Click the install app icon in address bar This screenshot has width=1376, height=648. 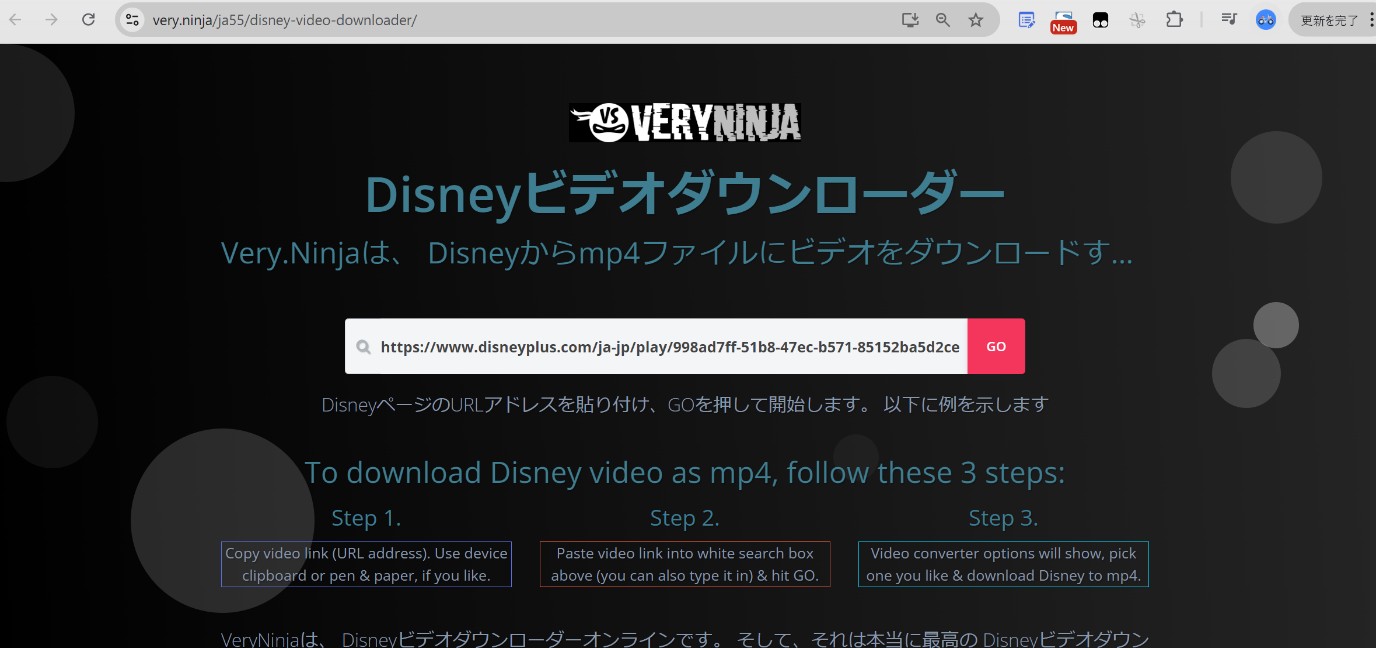pyautogui.click(x=909, y=20)
